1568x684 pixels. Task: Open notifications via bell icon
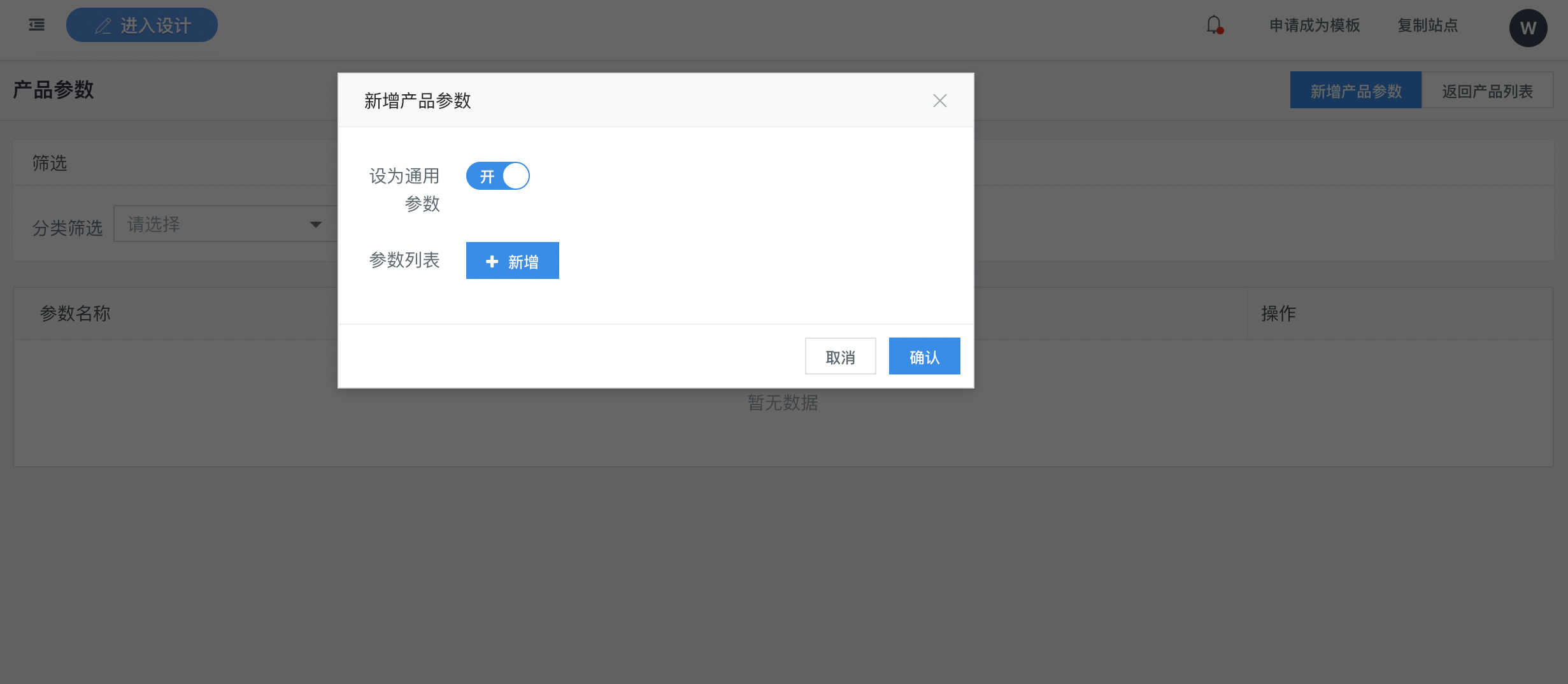(x=1215, y=25)
